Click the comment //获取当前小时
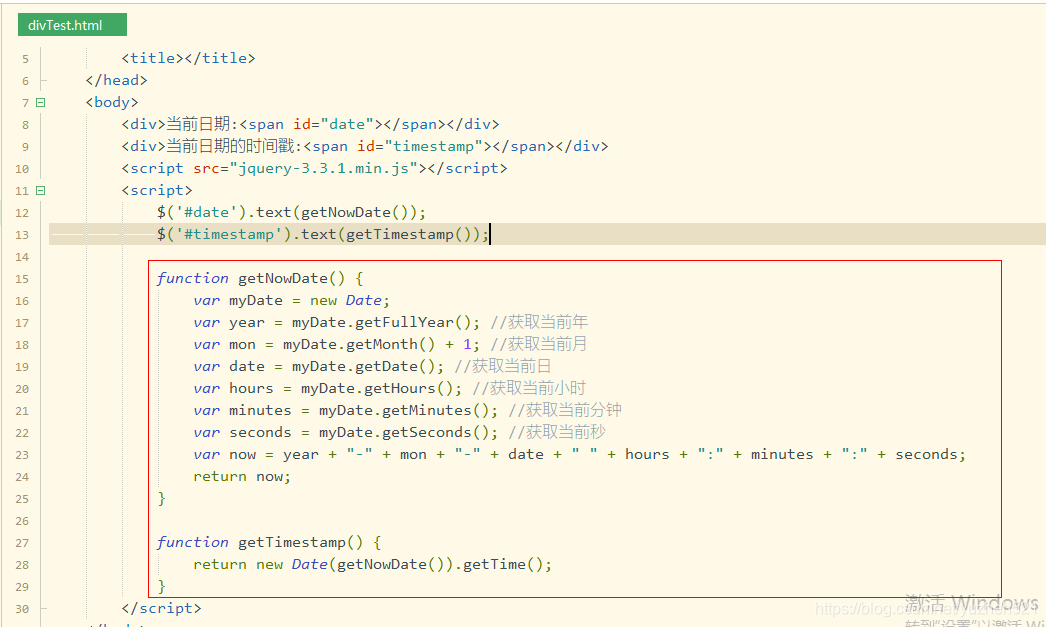The image size is (1046, 627). (529, 388)
